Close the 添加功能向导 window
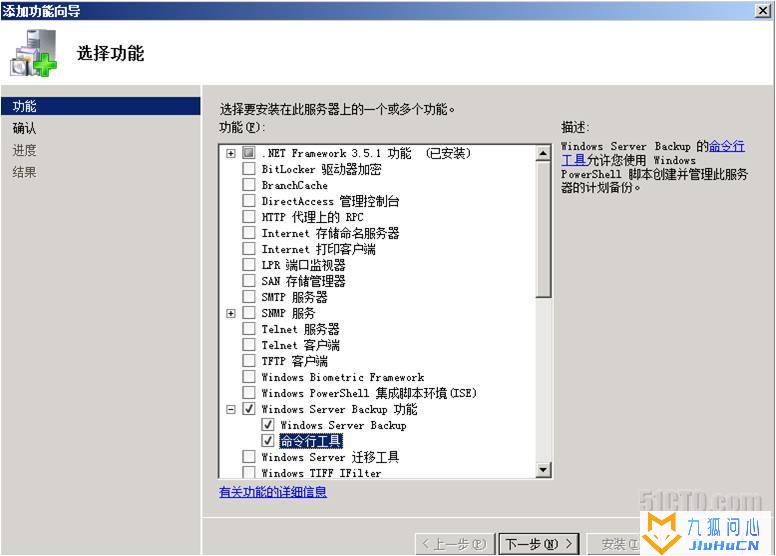This screenshot has width=776, height=556. 762,10
